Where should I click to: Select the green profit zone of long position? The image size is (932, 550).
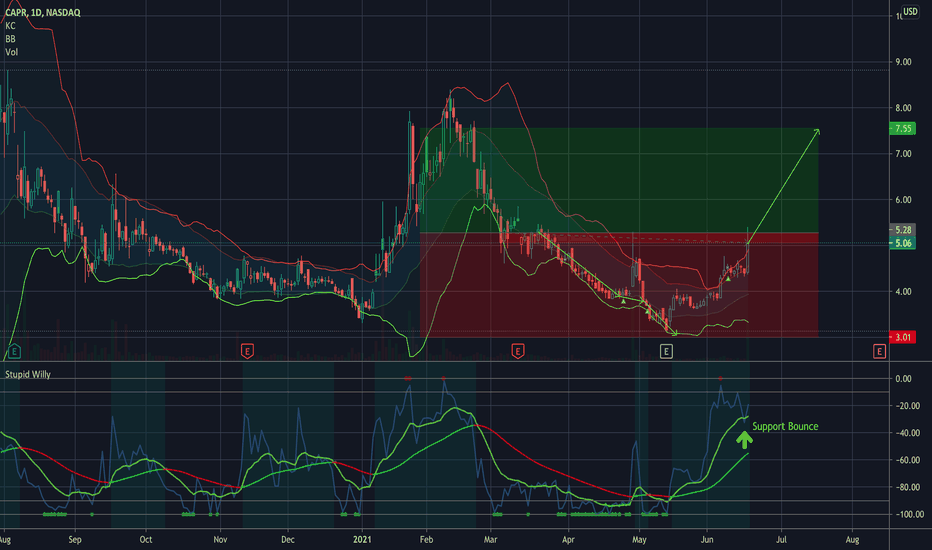tap(619, 180)
